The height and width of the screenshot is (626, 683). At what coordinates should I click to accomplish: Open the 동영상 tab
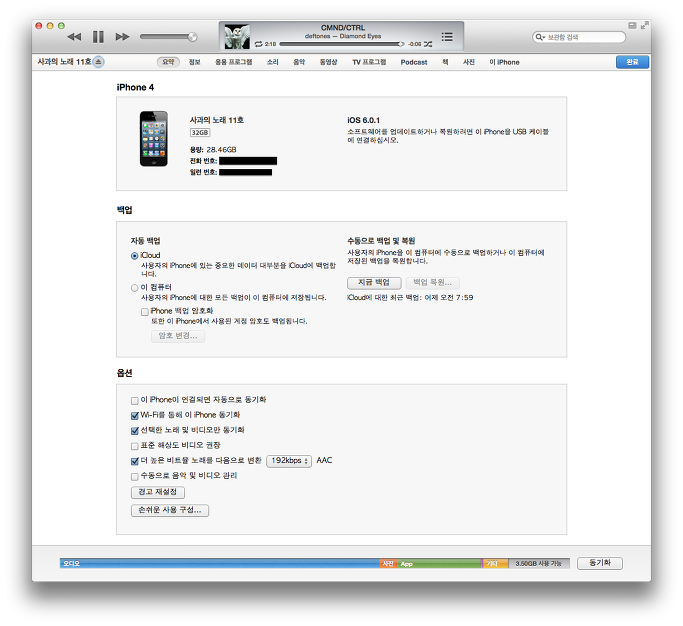pos(328,62)
